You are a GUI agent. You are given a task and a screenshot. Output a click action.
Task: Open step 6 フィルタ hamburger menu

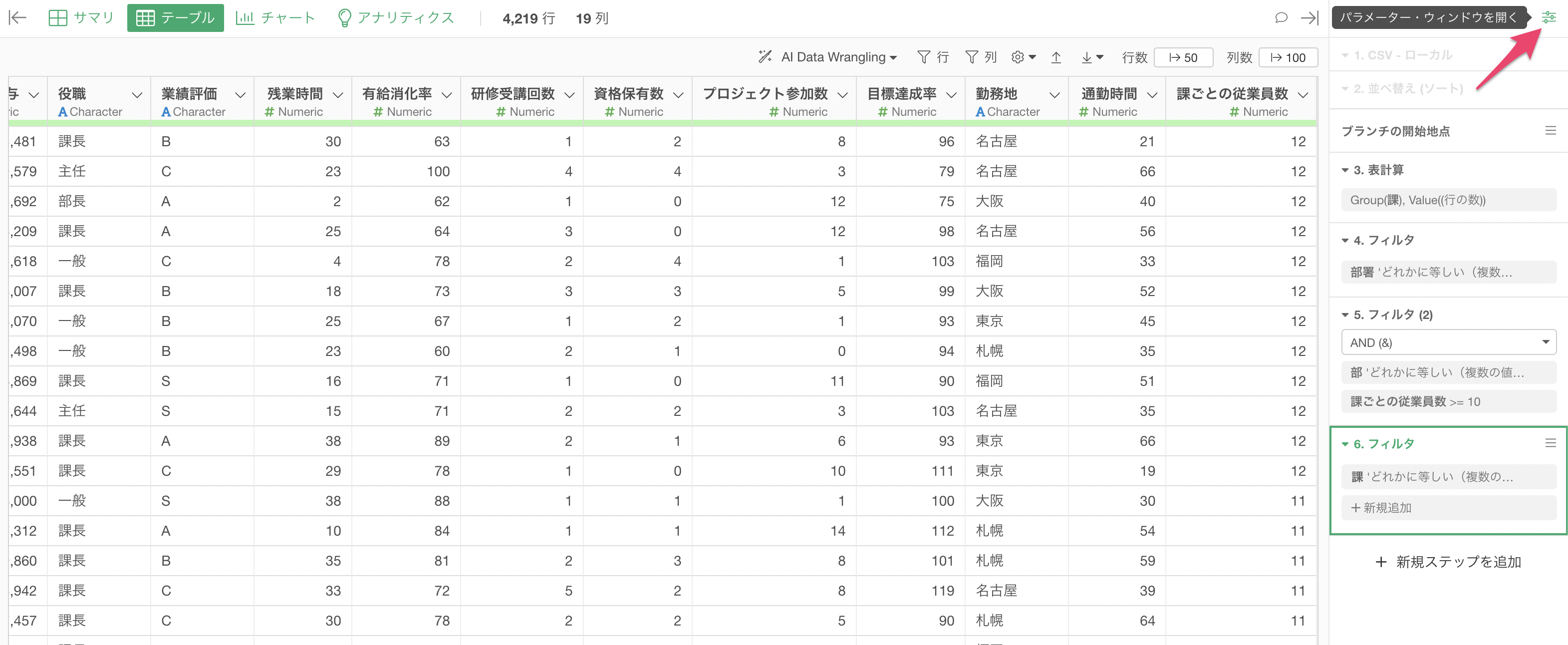[1551, 443]
